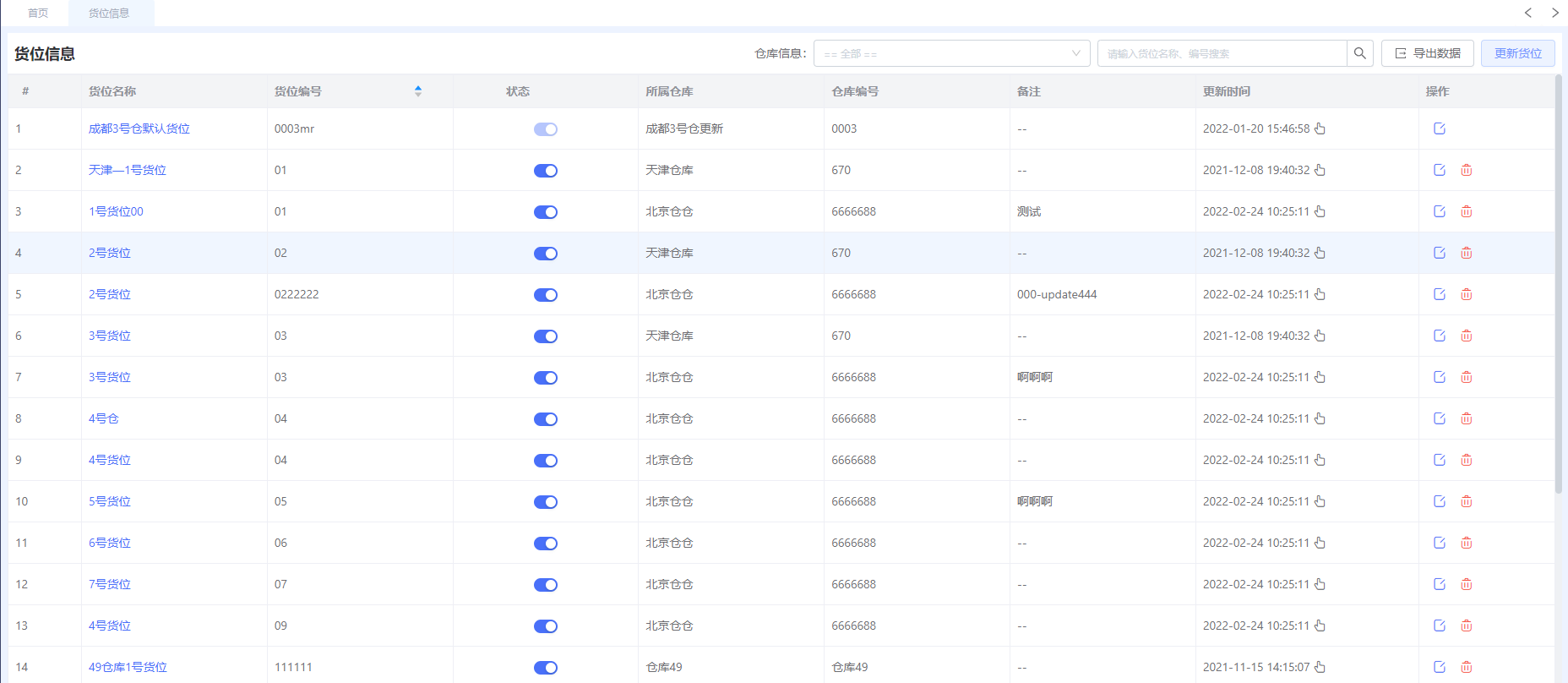Screen dimensions: 1568x683
Task: Delete the 7号货位 row
Action: coord(1467,584)
